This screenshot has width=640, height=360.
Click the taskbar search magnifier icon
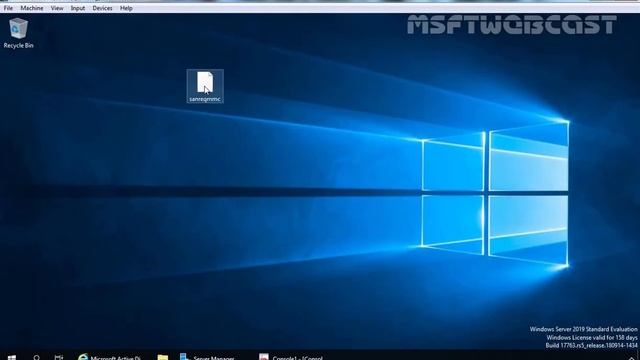pos(36,357)
